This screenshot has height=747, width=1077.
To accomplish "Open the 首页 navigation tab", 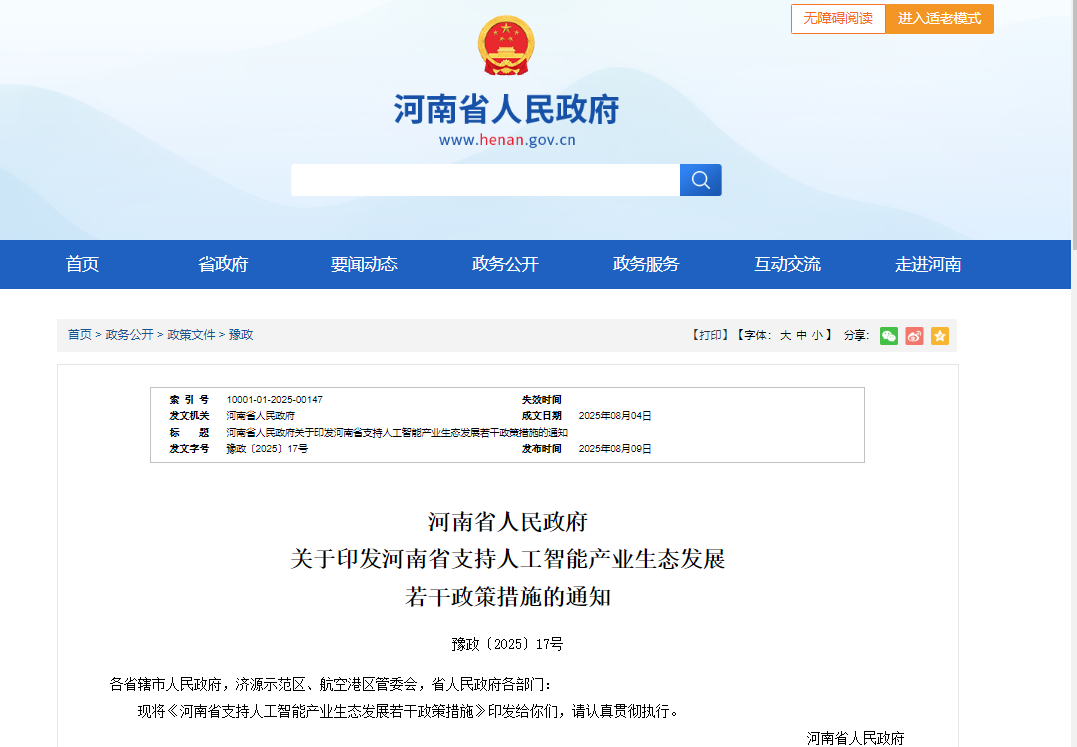I will 82,265.
